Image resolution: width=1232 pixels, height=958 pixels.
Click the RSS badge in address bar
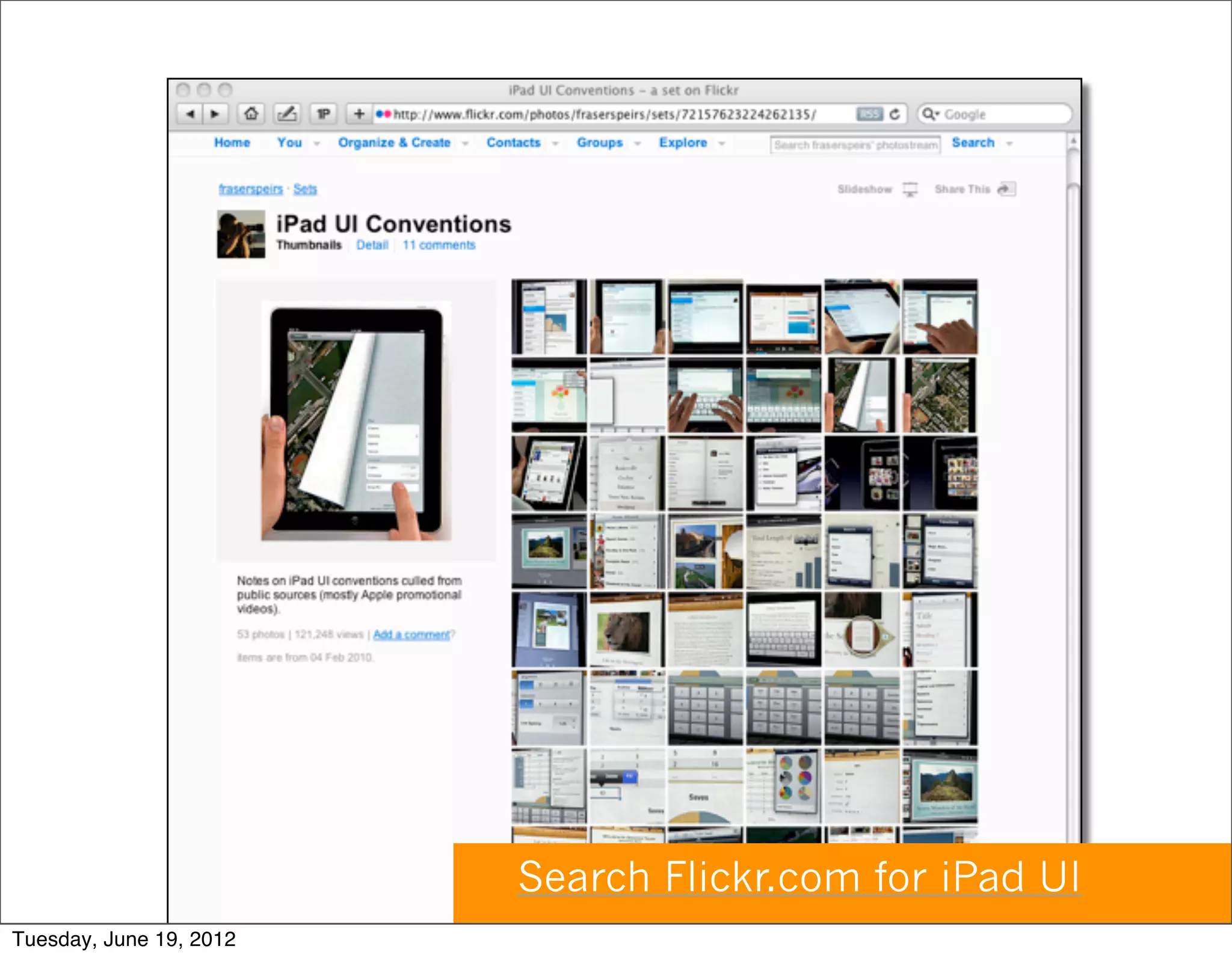tap(869, 114)
